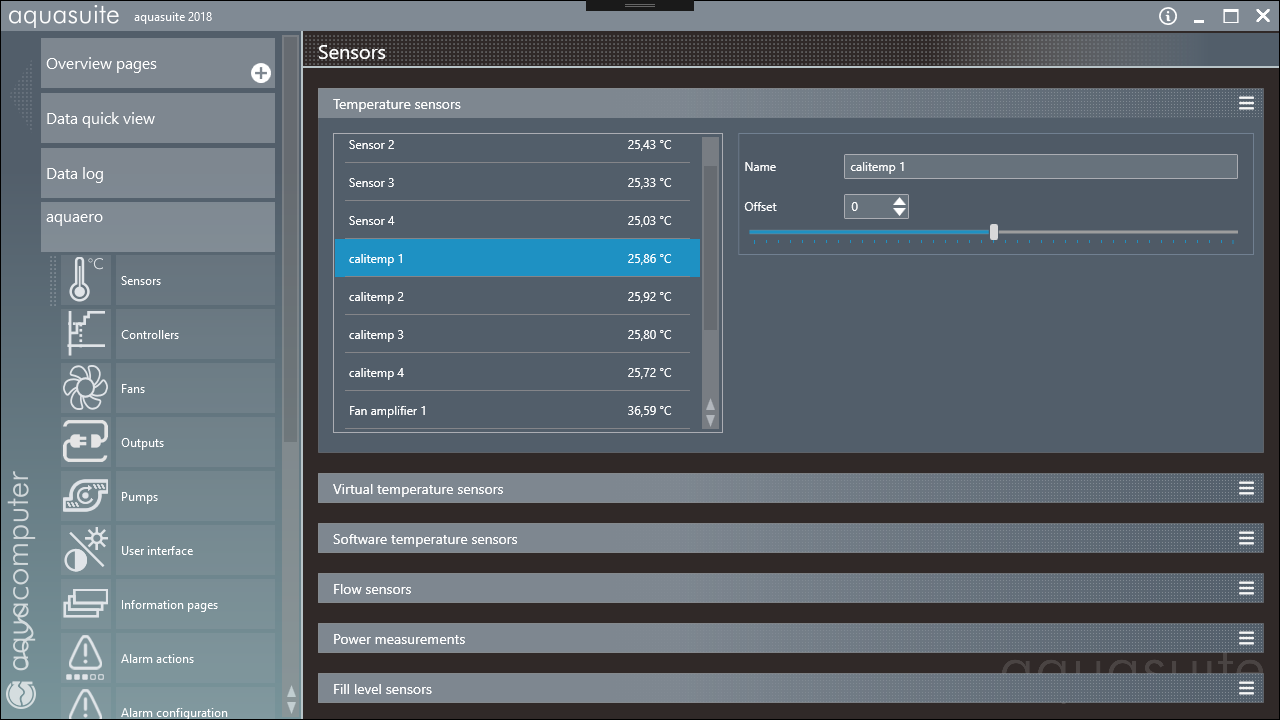Open Power measurements hamburger menu
Image resolution: width=1280 pixels, height=720 pixels.
point(1246,638)
